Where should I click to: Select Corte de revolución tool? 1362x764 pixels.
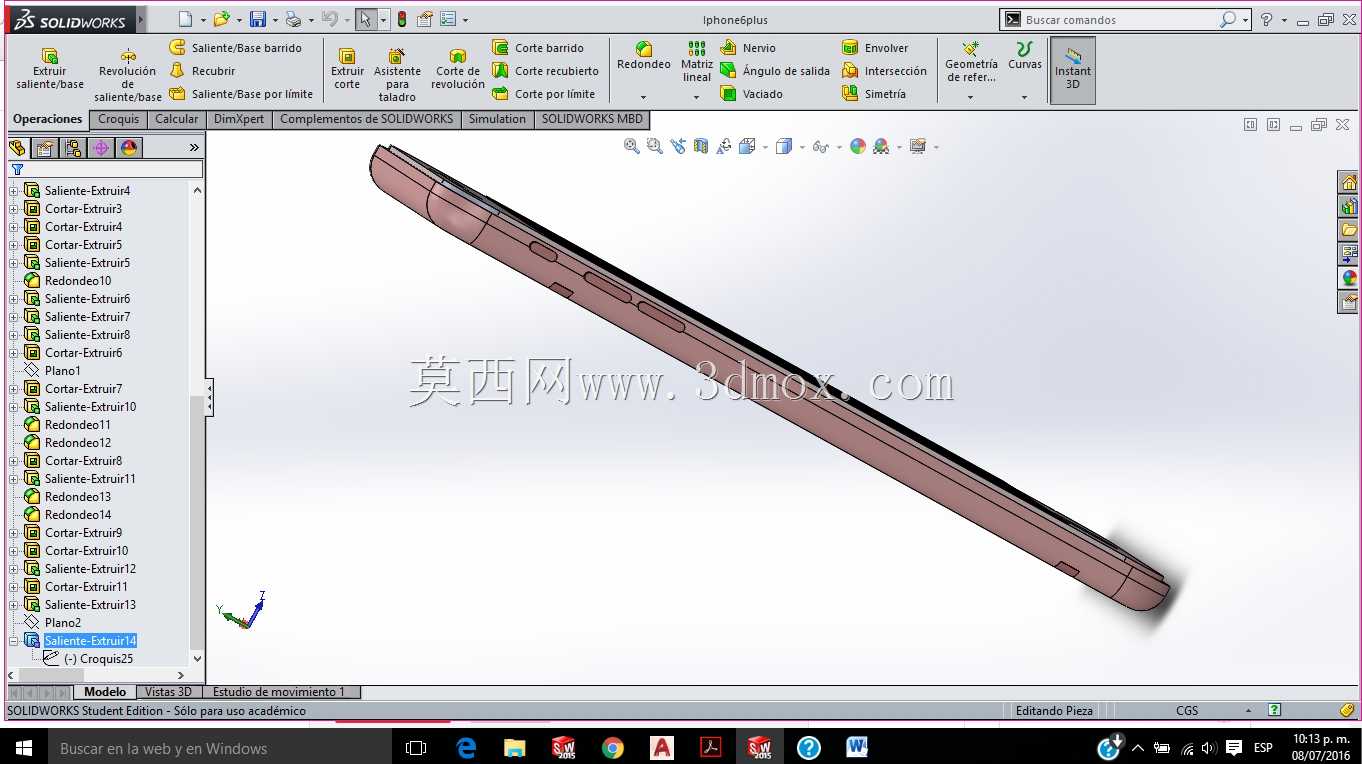point(458,68)
